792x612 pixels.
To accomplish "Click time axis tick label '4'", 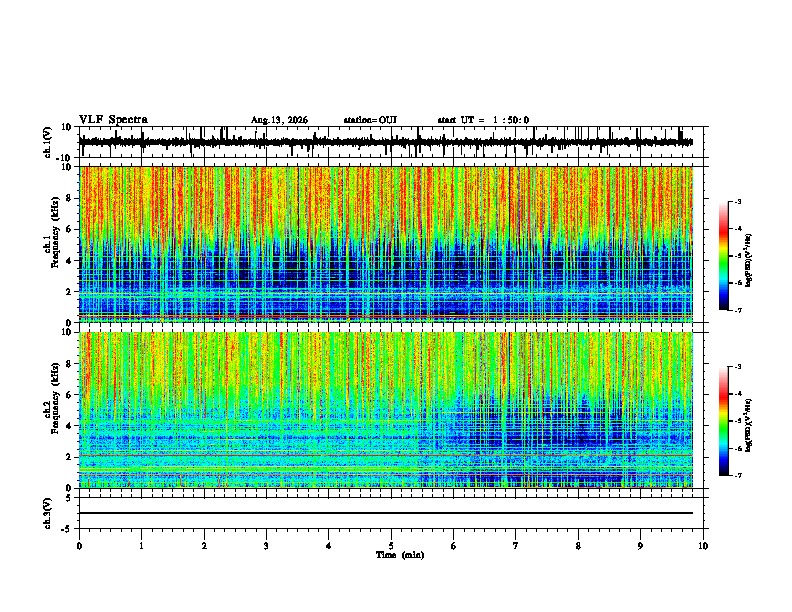I will point(329,546).
